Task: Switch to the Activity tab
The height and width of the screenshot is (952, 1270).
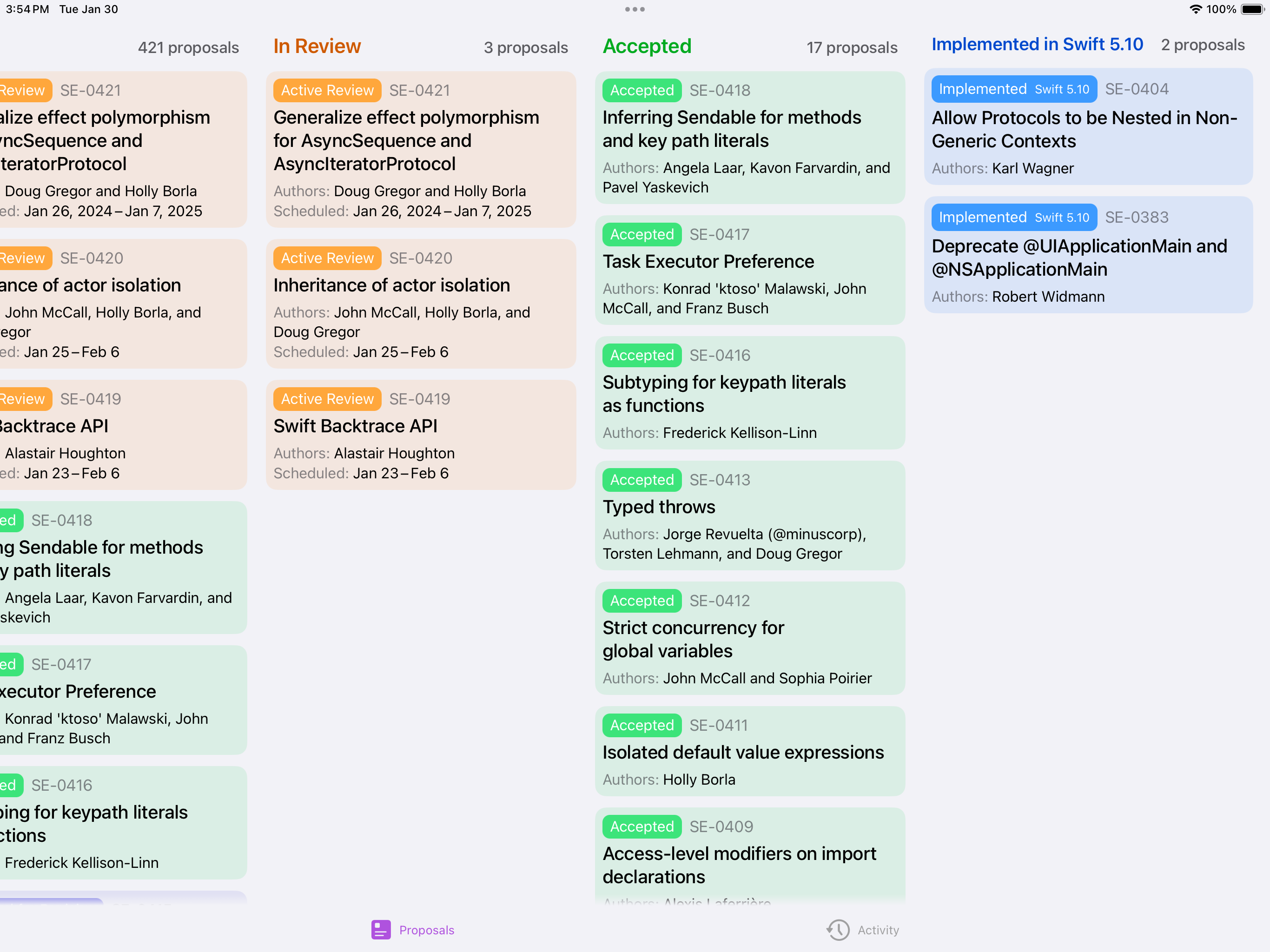Action: [x=862, y=930]
